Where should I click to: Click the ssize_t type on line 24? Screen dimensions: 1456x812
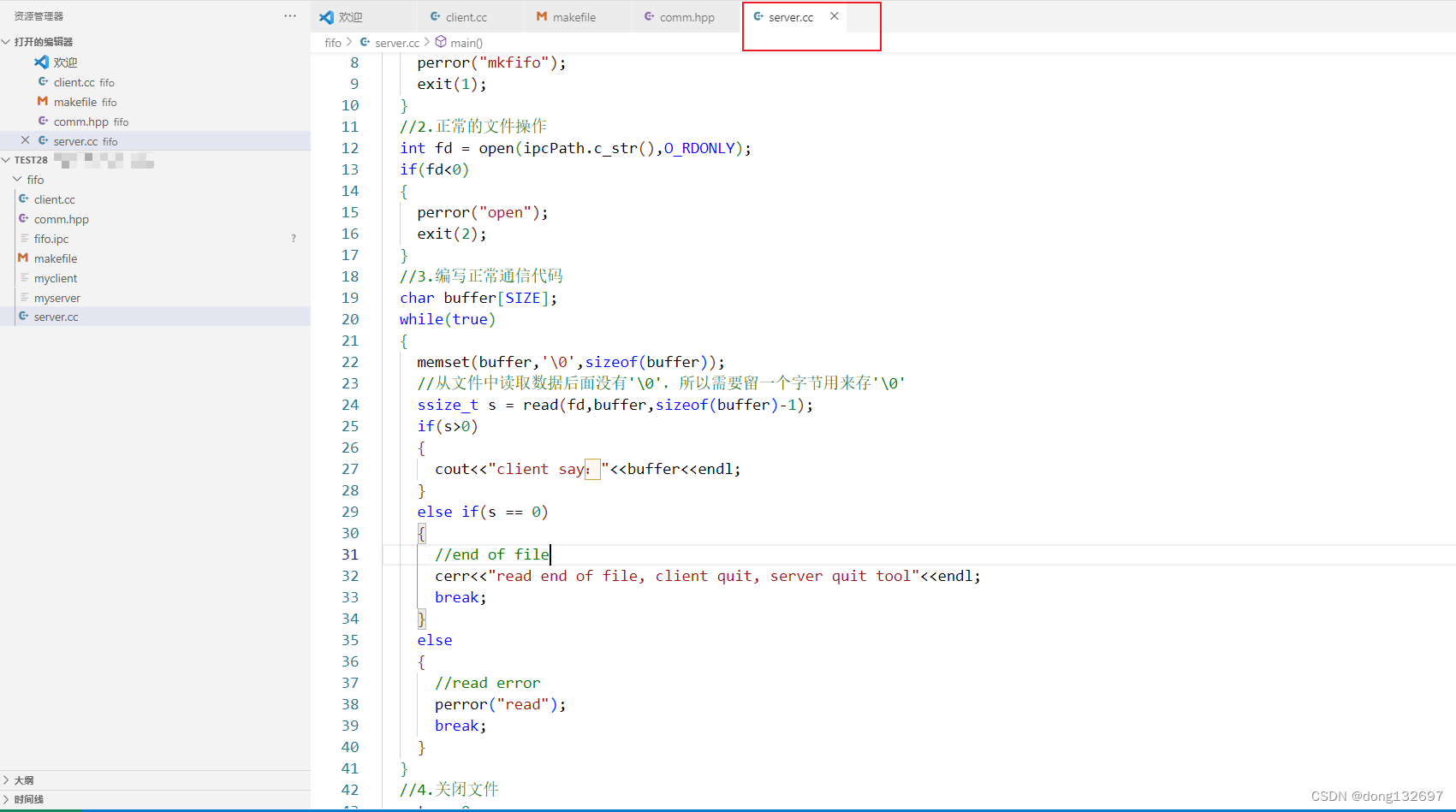[x=448, y=405]
